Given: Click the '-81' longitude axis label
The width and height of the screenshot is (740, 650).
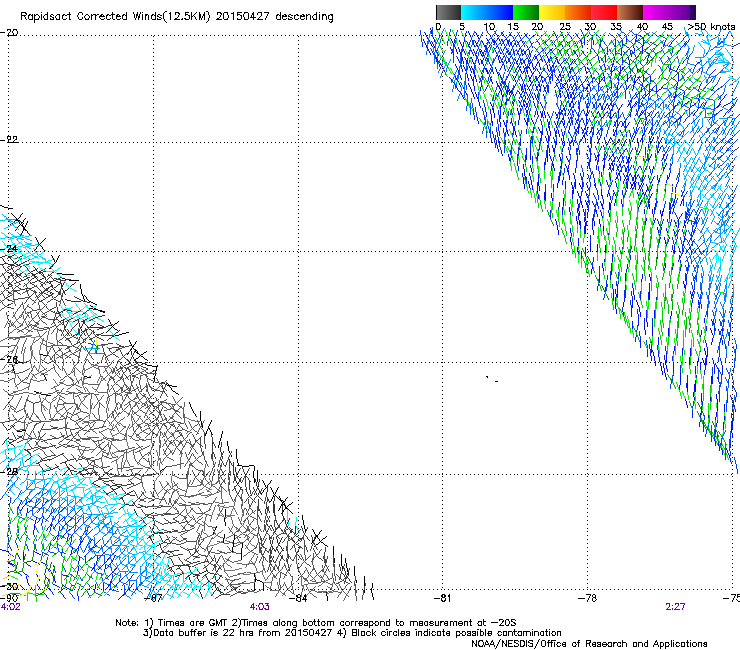Looking at the screenshot, I should pos(443,598).
